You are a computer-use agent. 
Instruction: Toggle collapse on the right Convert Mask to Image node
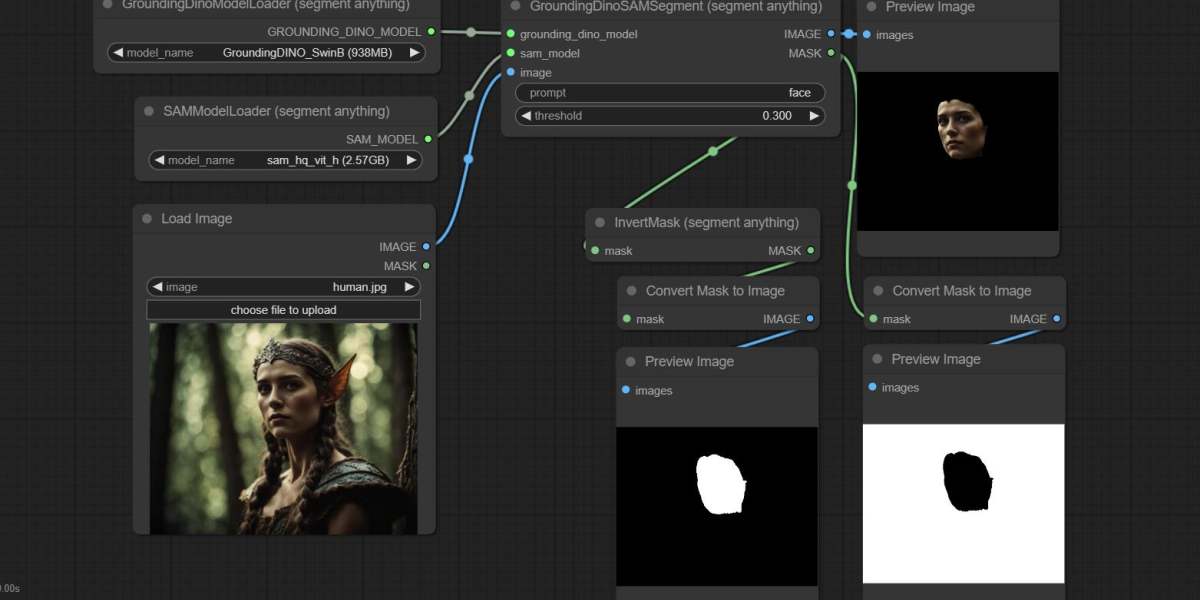pyautogui.click(x=878, y=291)
